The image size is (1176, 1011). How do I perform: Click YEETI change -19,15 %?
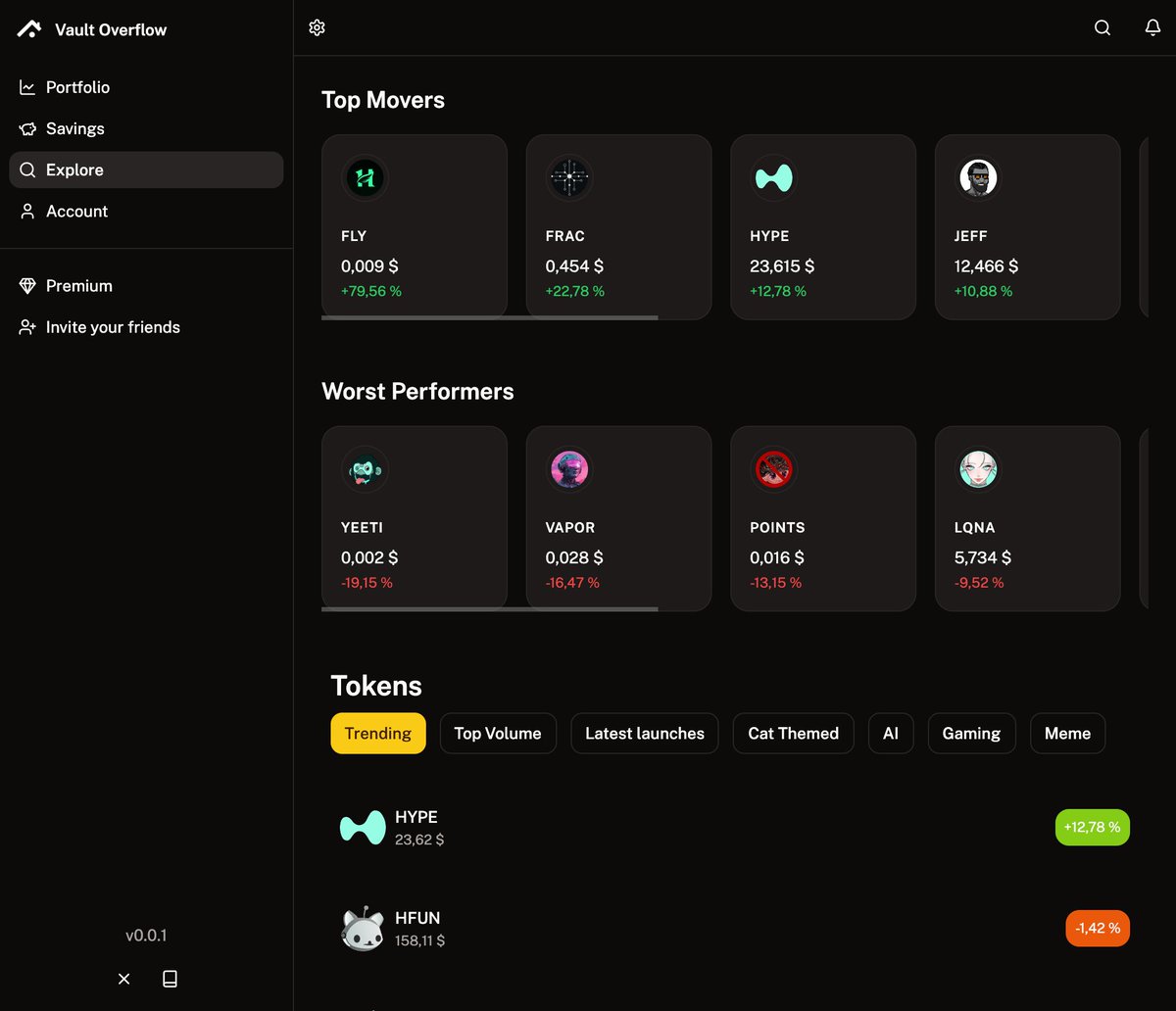pos(367,583)
